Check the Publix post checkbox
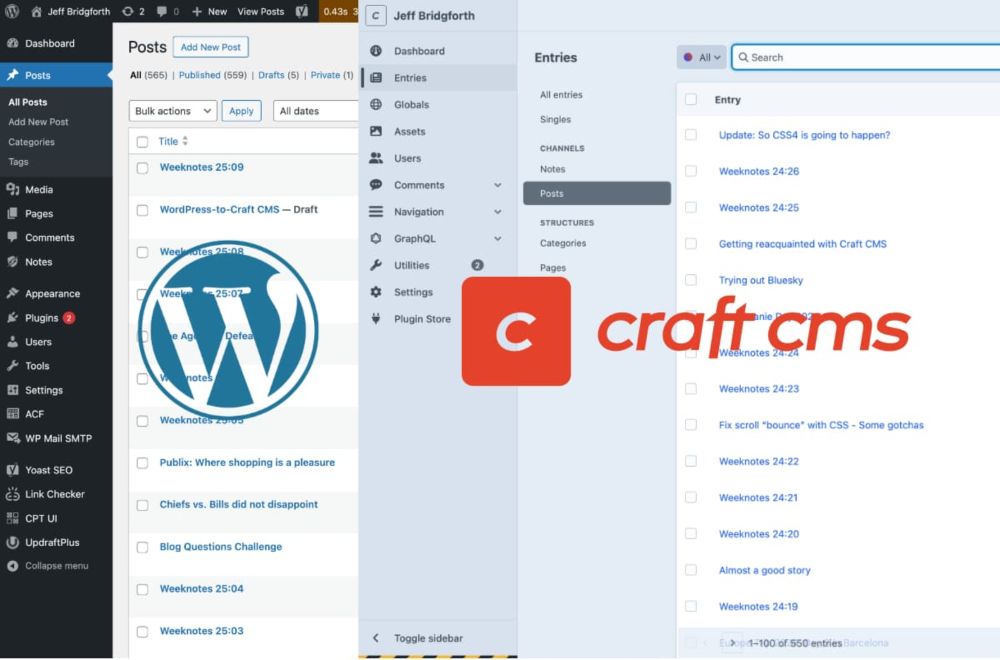 142,463
